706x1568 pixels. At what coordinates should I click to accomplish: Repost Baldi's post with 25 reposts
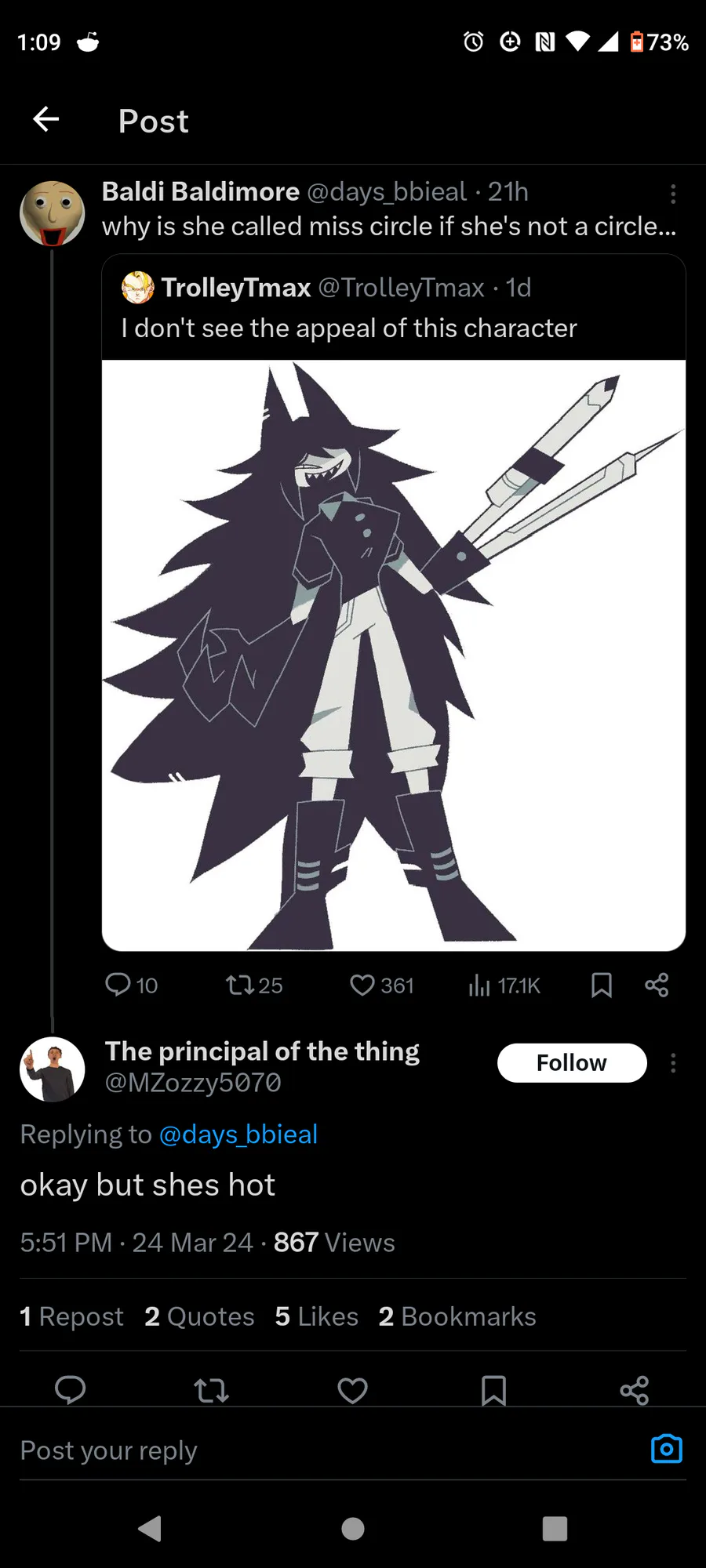click(x=253, y=985)
